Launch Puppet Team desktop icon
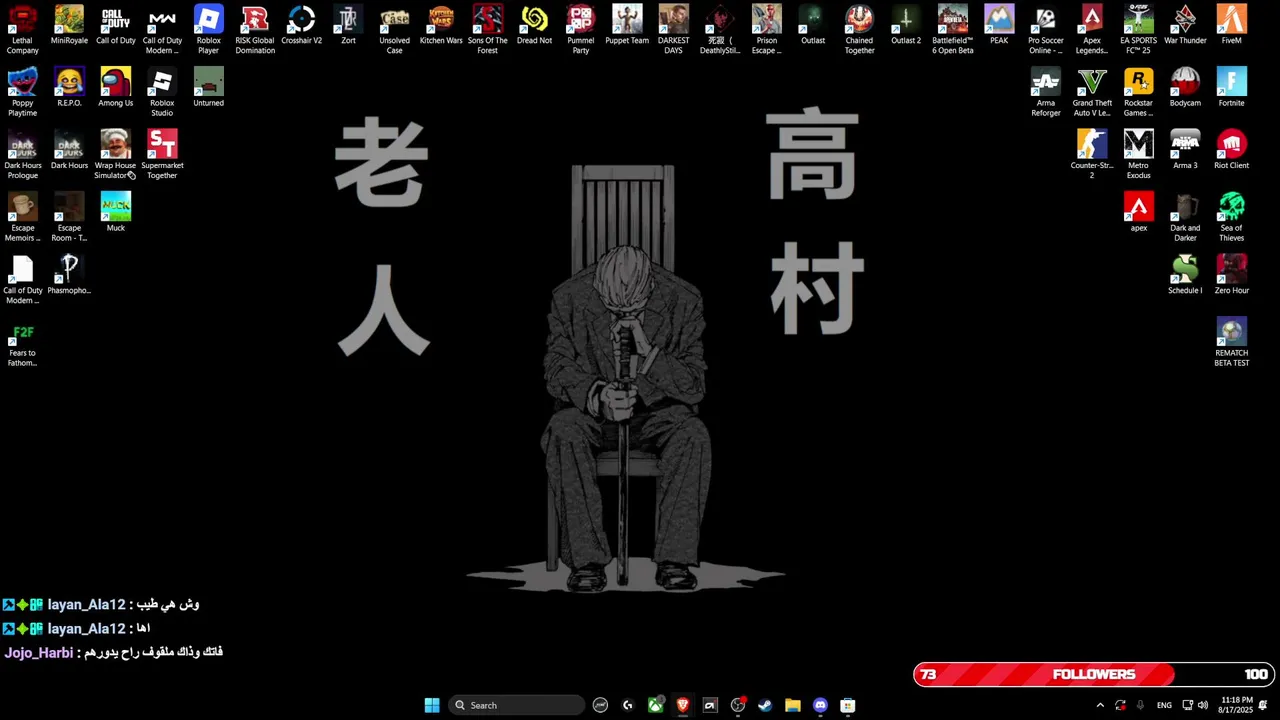This screenshot has width=1280, height=720. (x=627, y=25)
